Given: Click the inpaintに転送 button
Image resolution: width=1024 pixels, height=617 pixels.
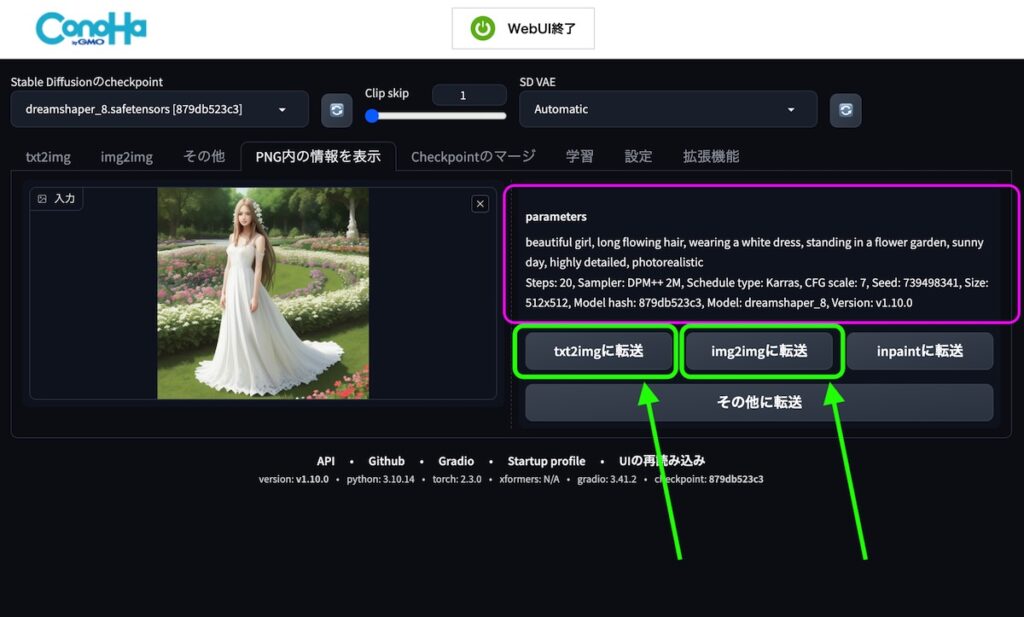Looking at the screenshot, I should 919,351.
